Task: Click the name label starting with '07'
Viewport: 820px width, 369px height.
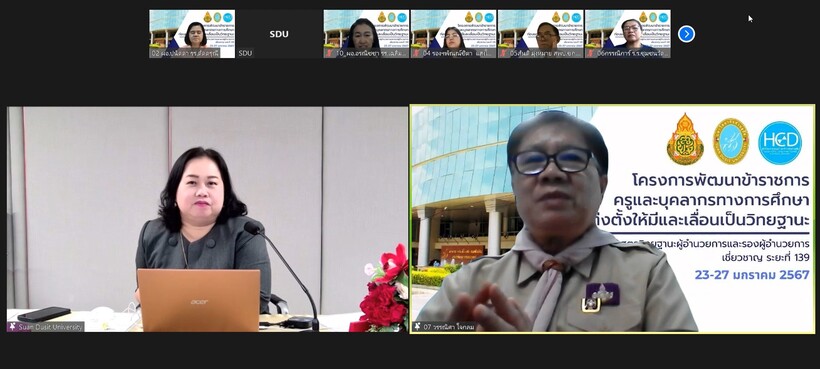Action: pos(449,327)
